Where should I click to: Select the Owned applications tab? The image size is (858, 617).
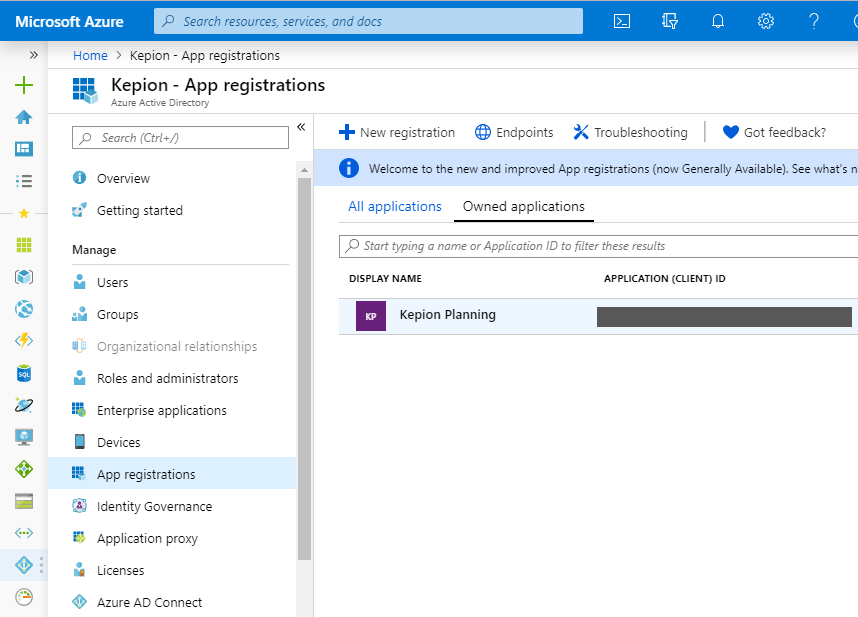click(x=523, y=206)
